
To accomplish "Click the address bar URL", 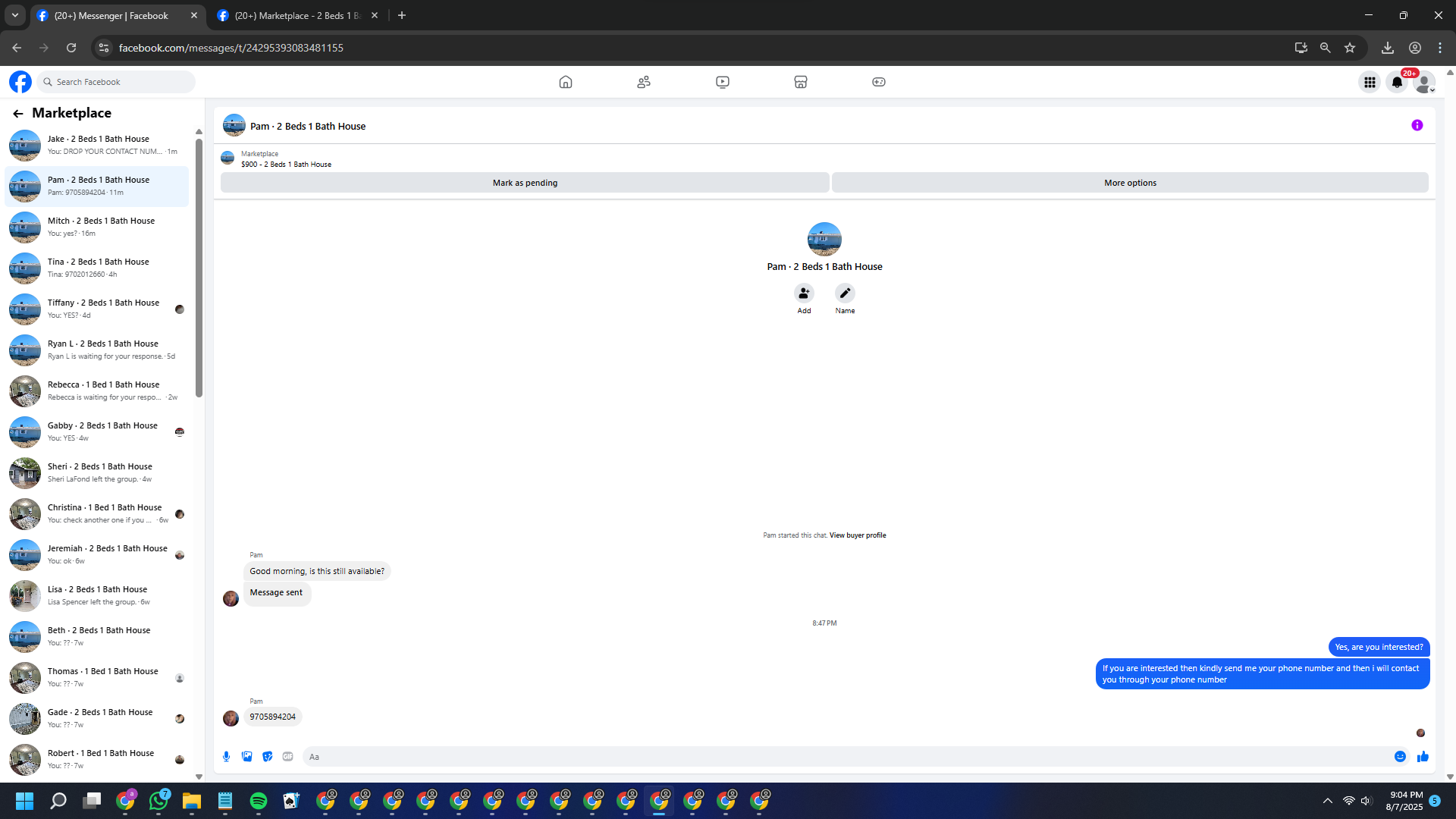I will tap(231, 48).
